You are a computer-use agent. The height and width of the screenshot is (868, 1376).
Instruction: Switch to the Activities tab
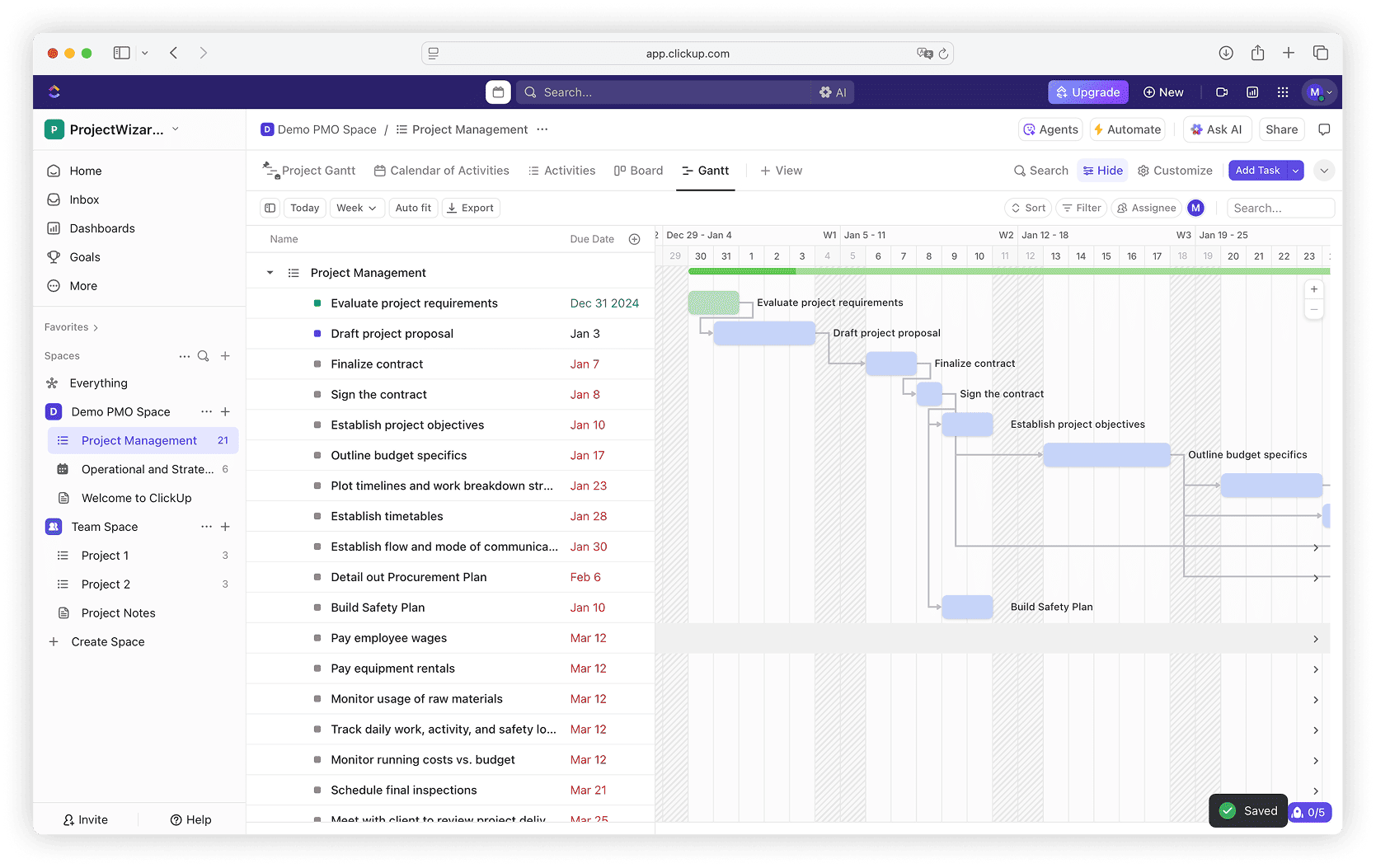[x=562, y=171]
